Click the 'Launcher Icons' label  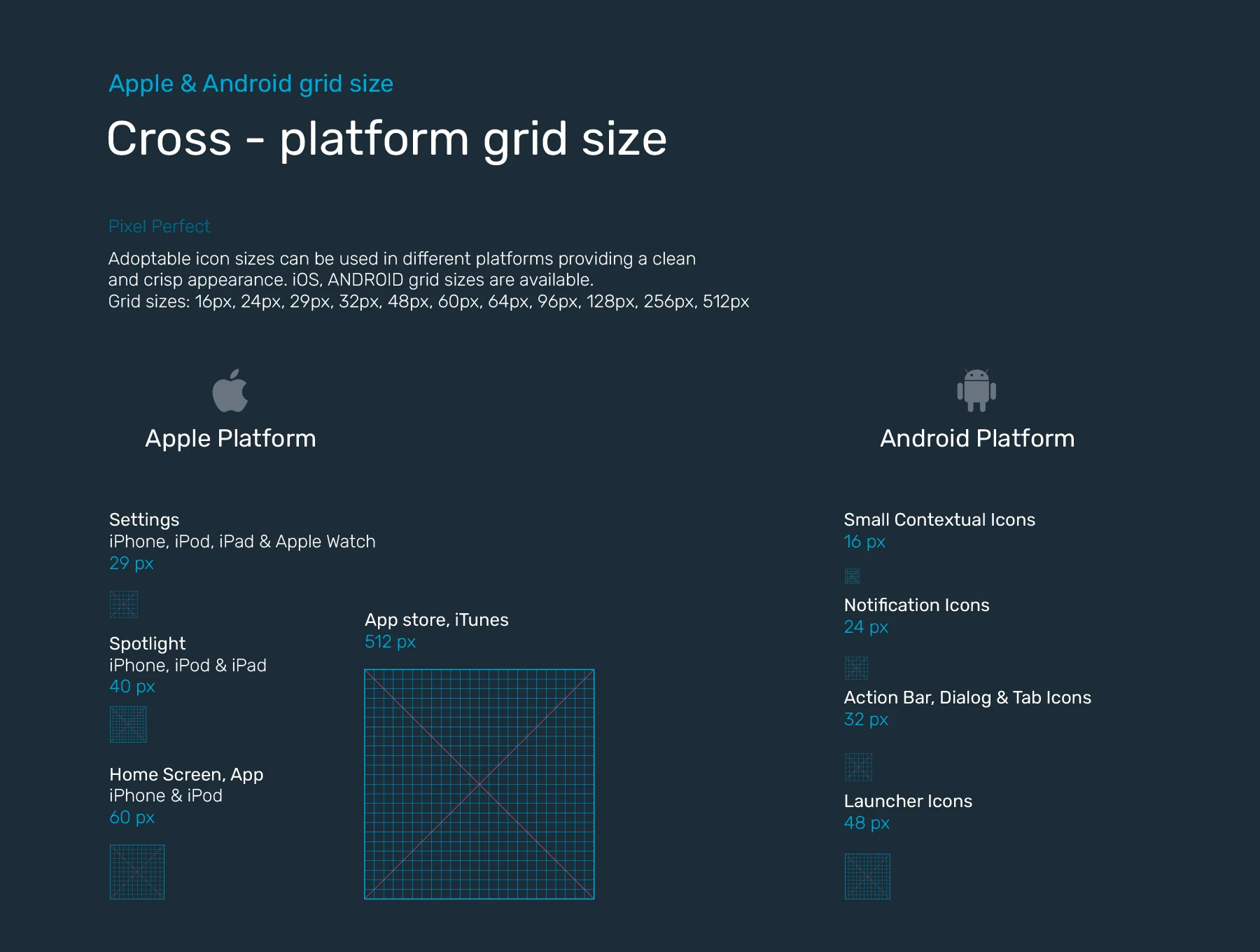coord(908,801)
